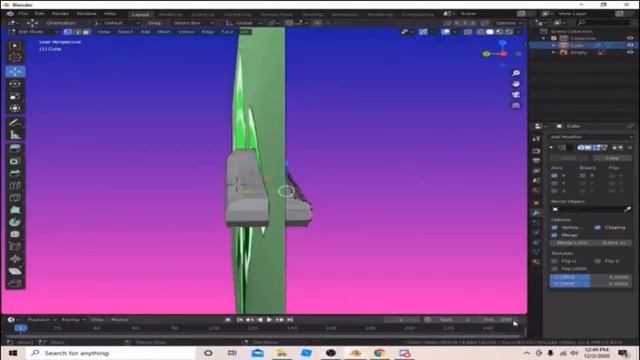The image size is (640, 360).
Task: Hide the Empty object in outliner
Action: [630, 53]
